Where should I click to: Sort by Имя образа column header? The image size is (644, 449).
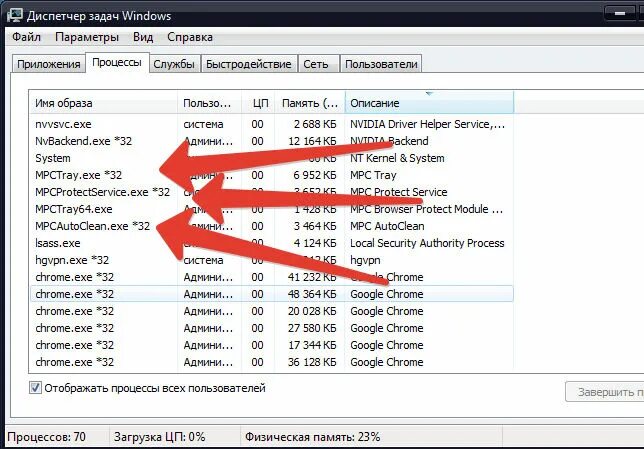click(104, 103)
